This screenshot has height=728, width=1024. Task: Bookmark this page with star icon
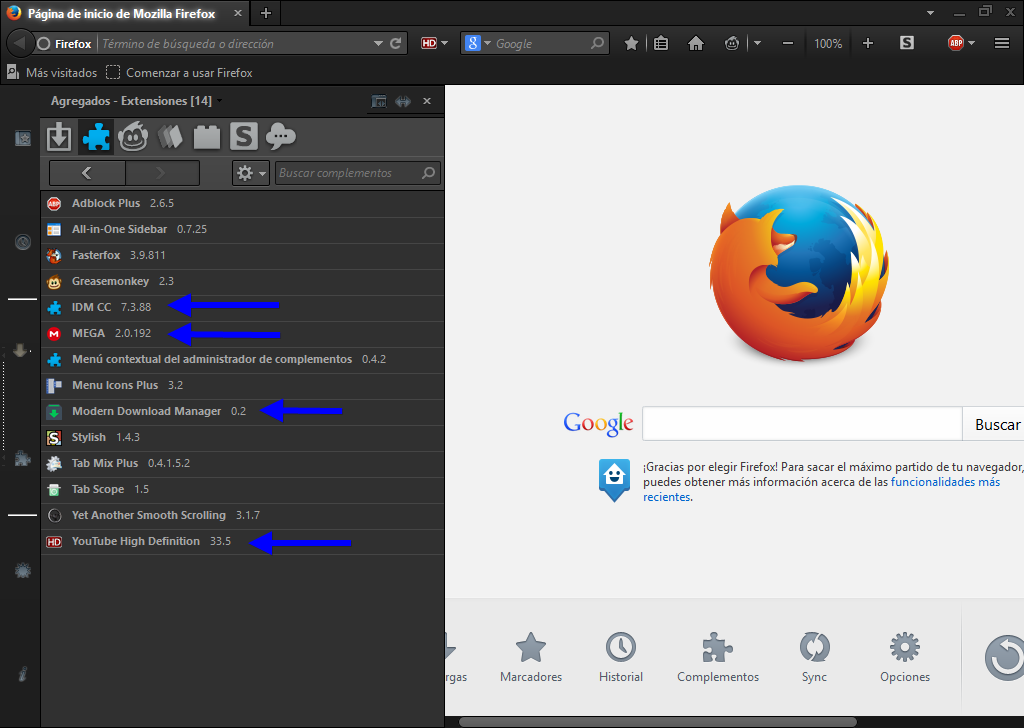631,44
